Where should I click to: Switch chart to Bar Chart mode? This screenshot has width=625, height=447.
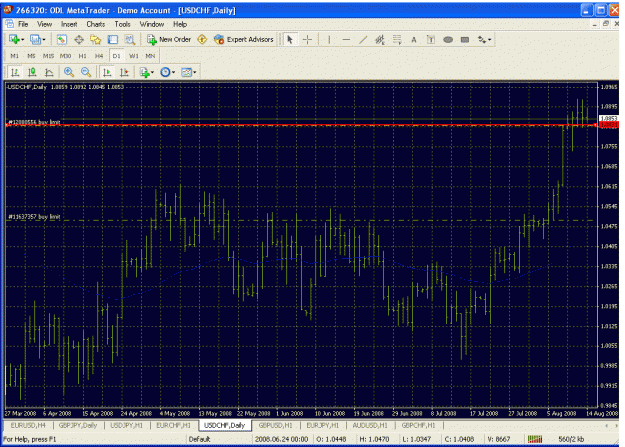15,72
